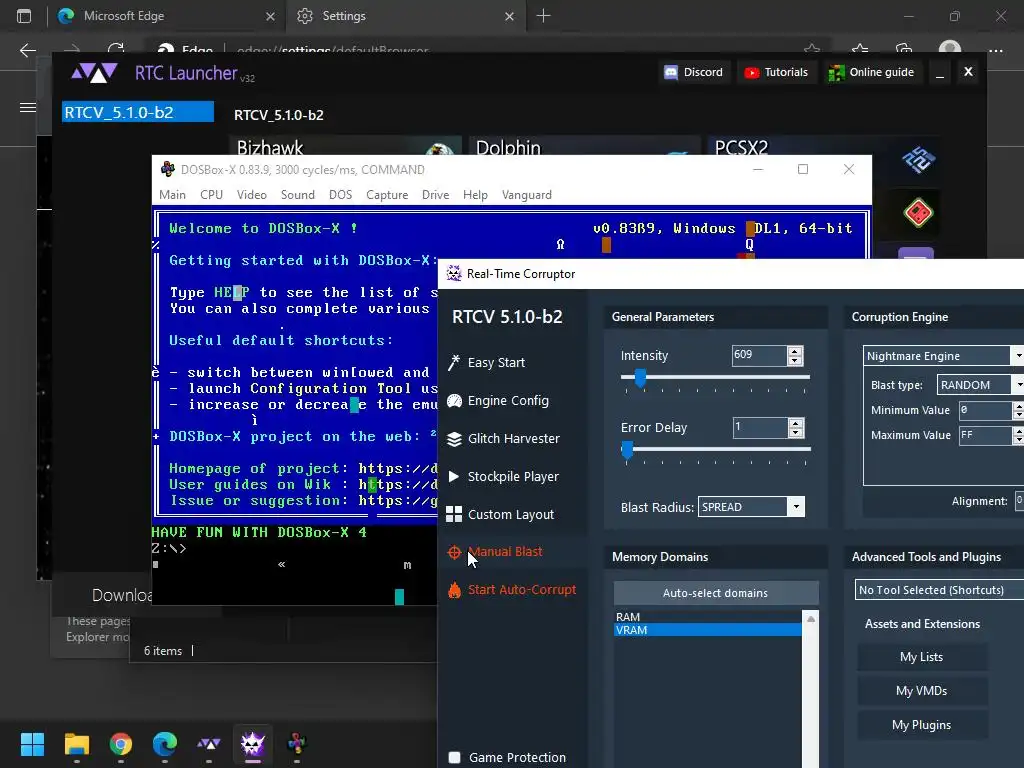Click the Minimum Value field
The image size is (1024, 768).
[985, 410]
